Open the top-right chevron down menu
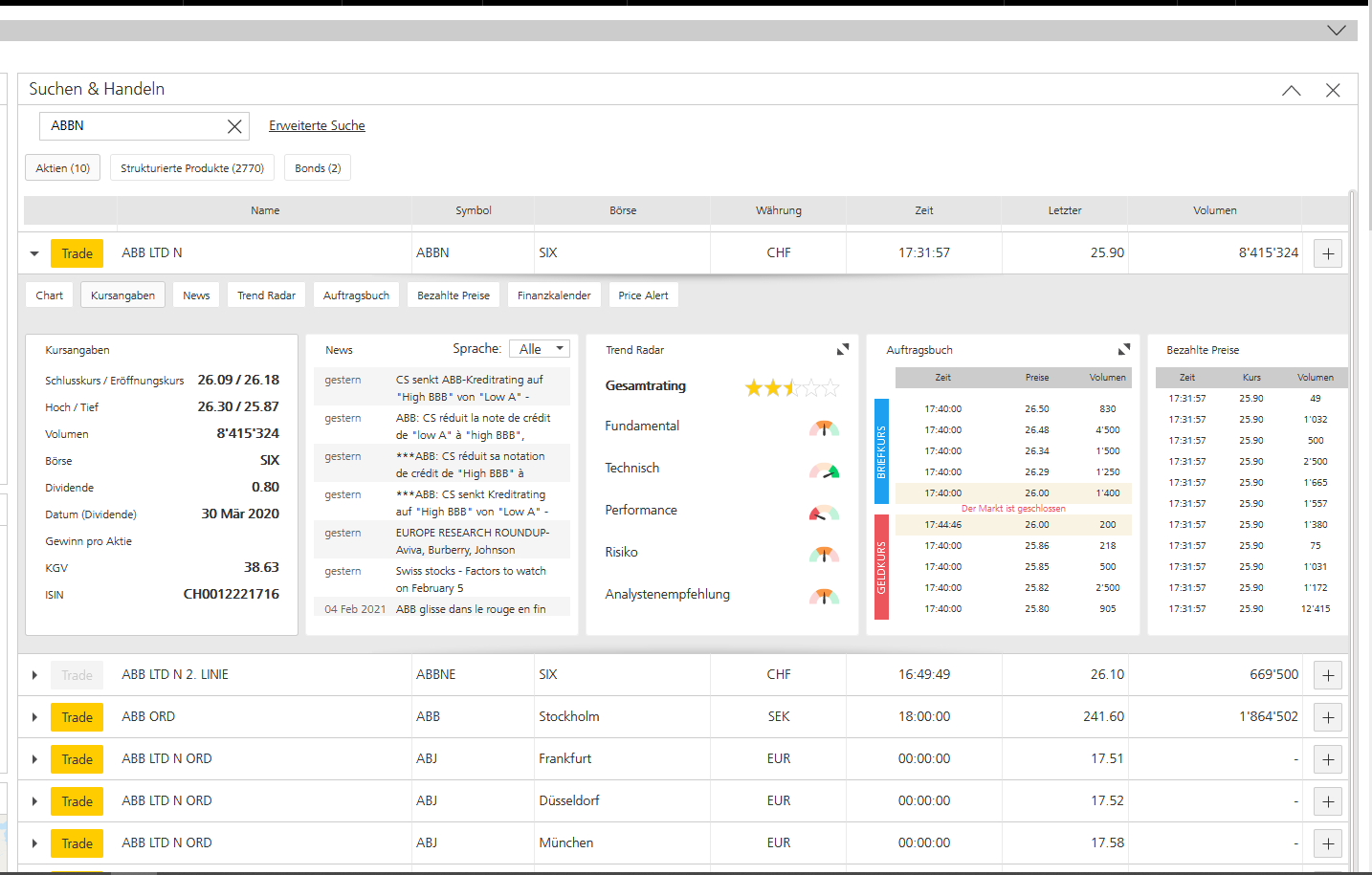 tap(1336, 31)
